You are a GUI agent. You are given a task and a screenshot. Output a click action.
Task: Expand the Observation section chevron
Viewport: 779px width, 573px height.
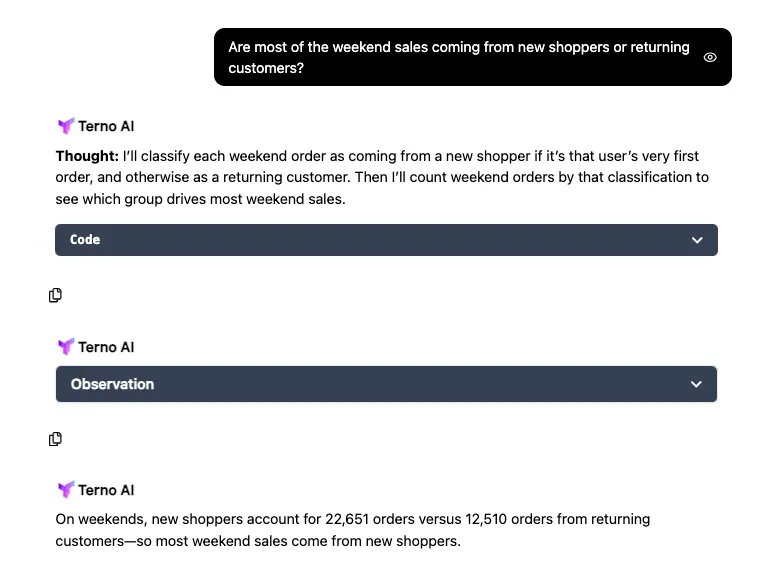click(697, 384)
